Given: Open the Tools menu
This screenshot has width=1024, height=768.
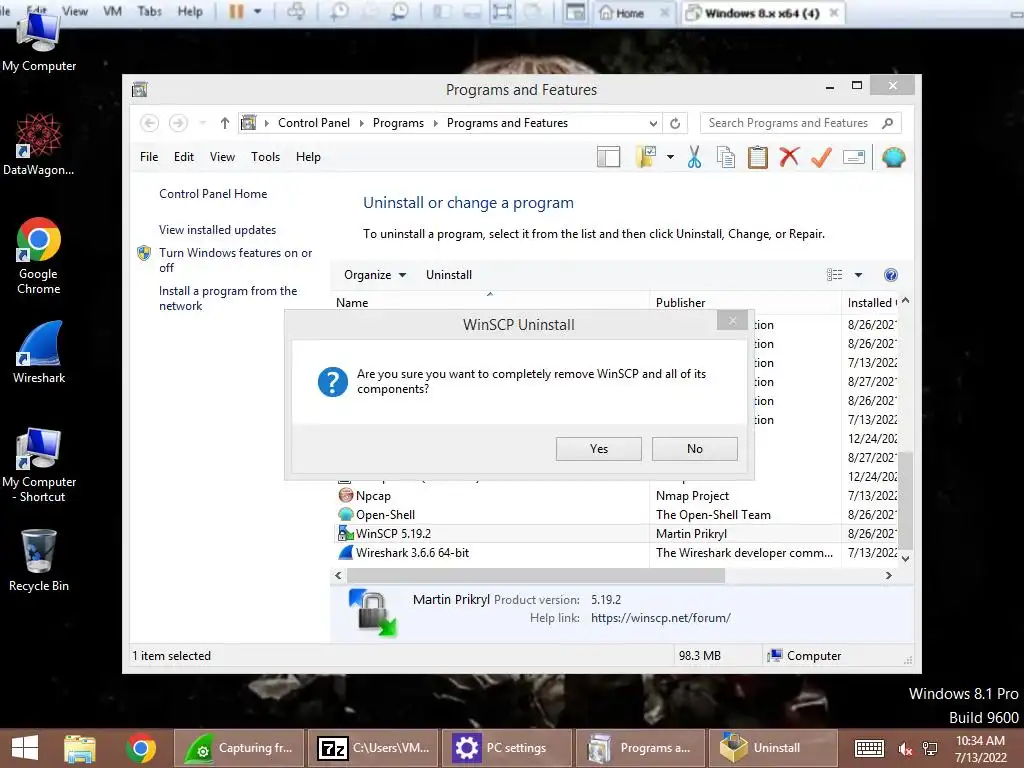Looking at the screenshot, I should click(265, 157).
